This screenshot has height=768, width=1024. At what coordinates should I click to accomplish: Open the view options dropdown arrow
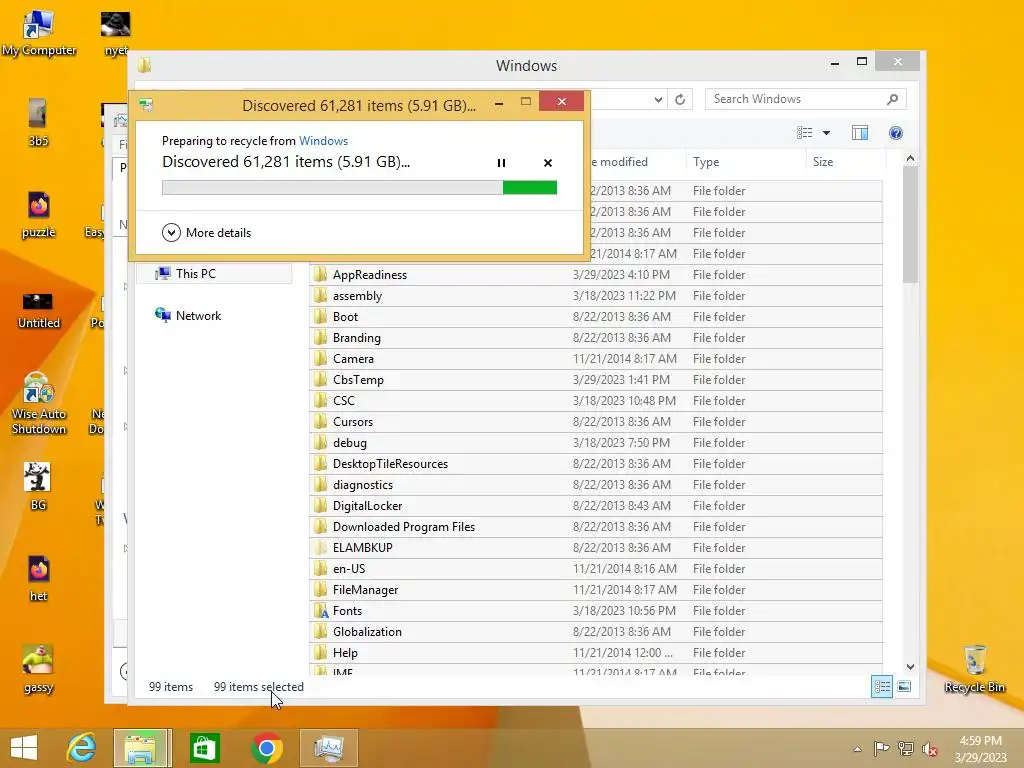pos(826,133)
